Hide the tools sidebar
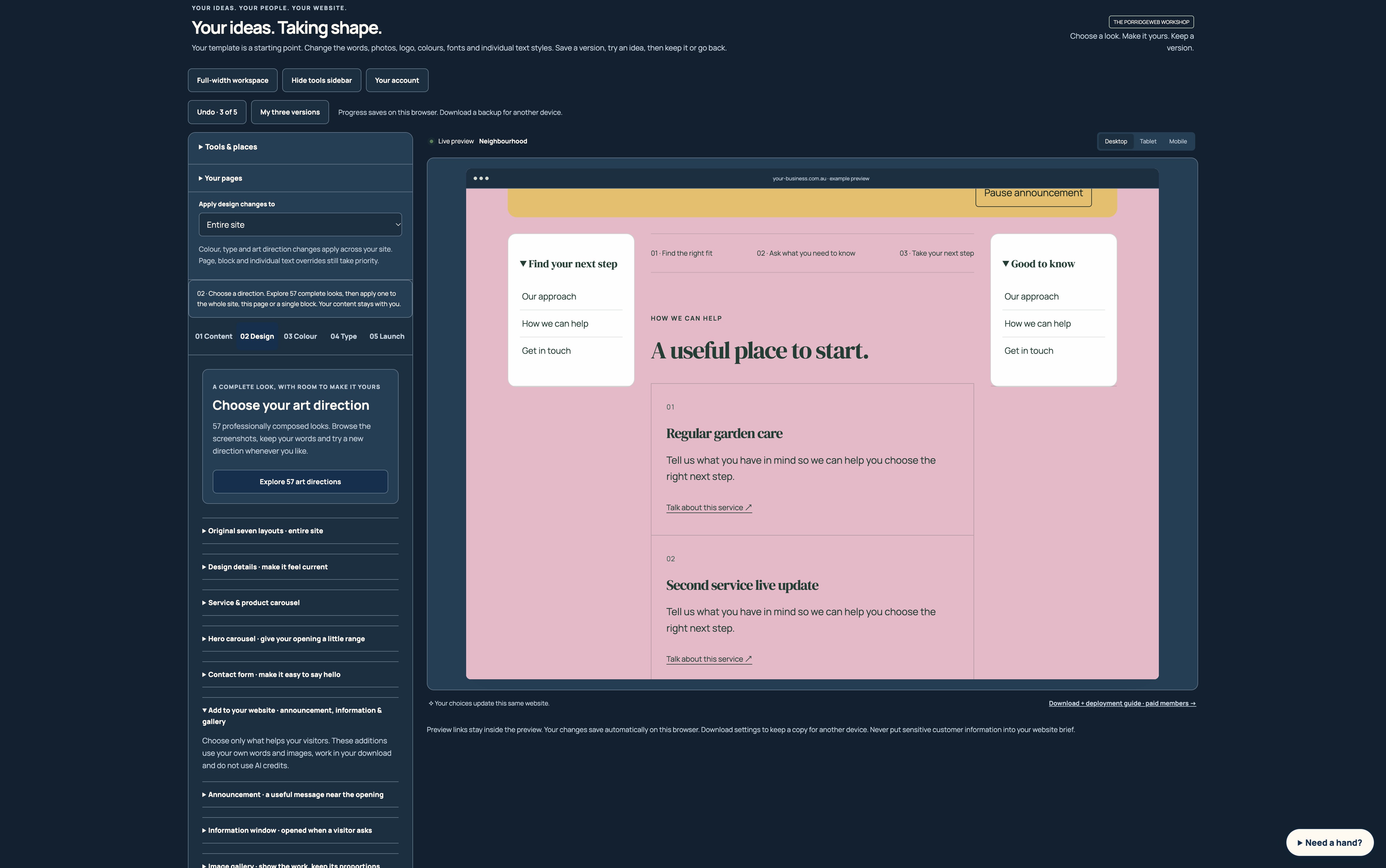The image size is (1386, 868). pos(322,81)
